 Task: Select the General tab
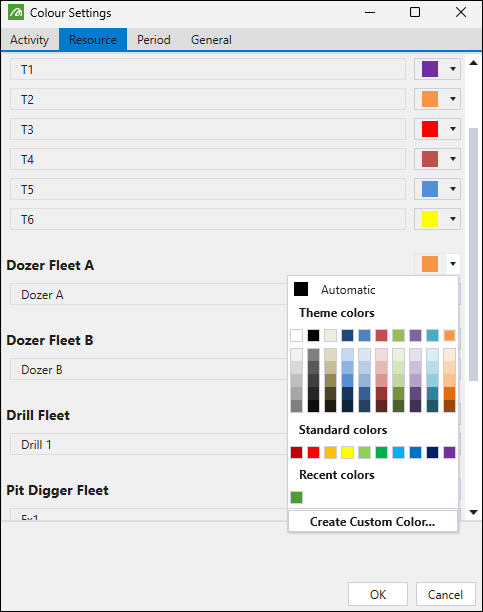(211, 40)
